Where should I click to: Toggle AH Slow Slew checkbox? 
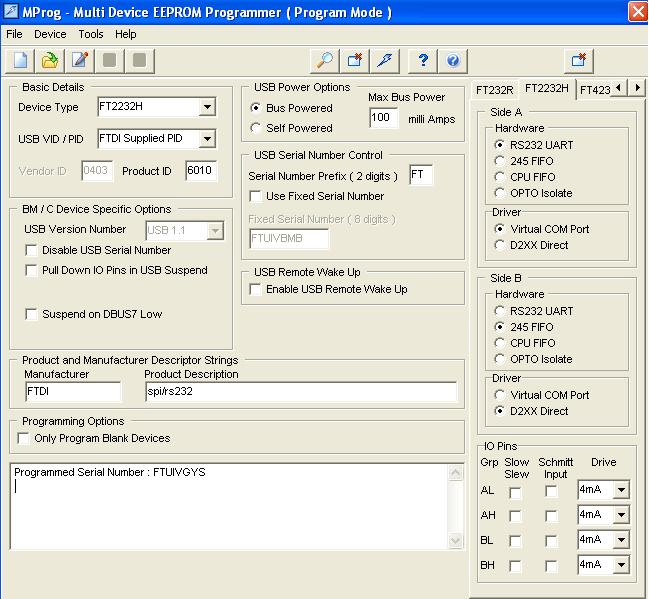tap(515, 516)
